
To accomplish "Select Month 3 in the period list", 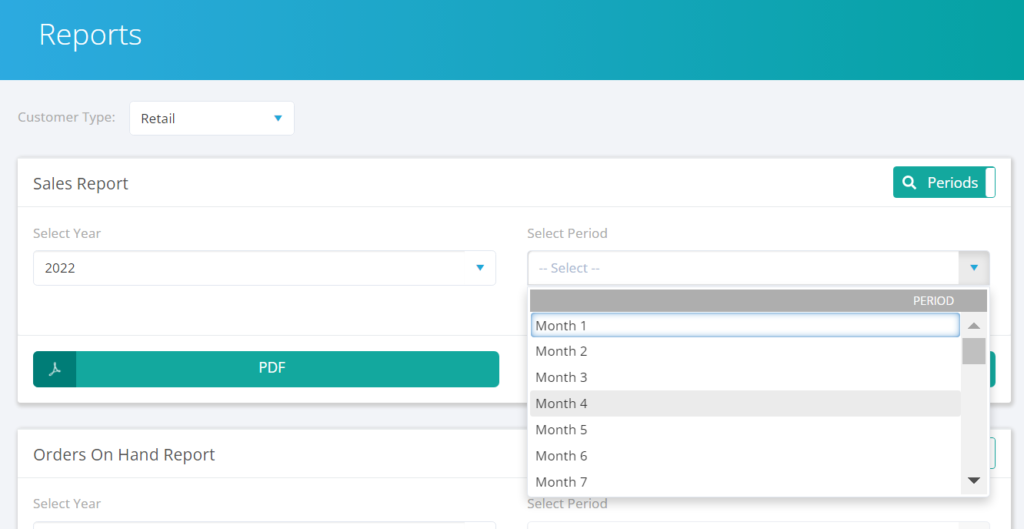I will (x=745, y=377).
